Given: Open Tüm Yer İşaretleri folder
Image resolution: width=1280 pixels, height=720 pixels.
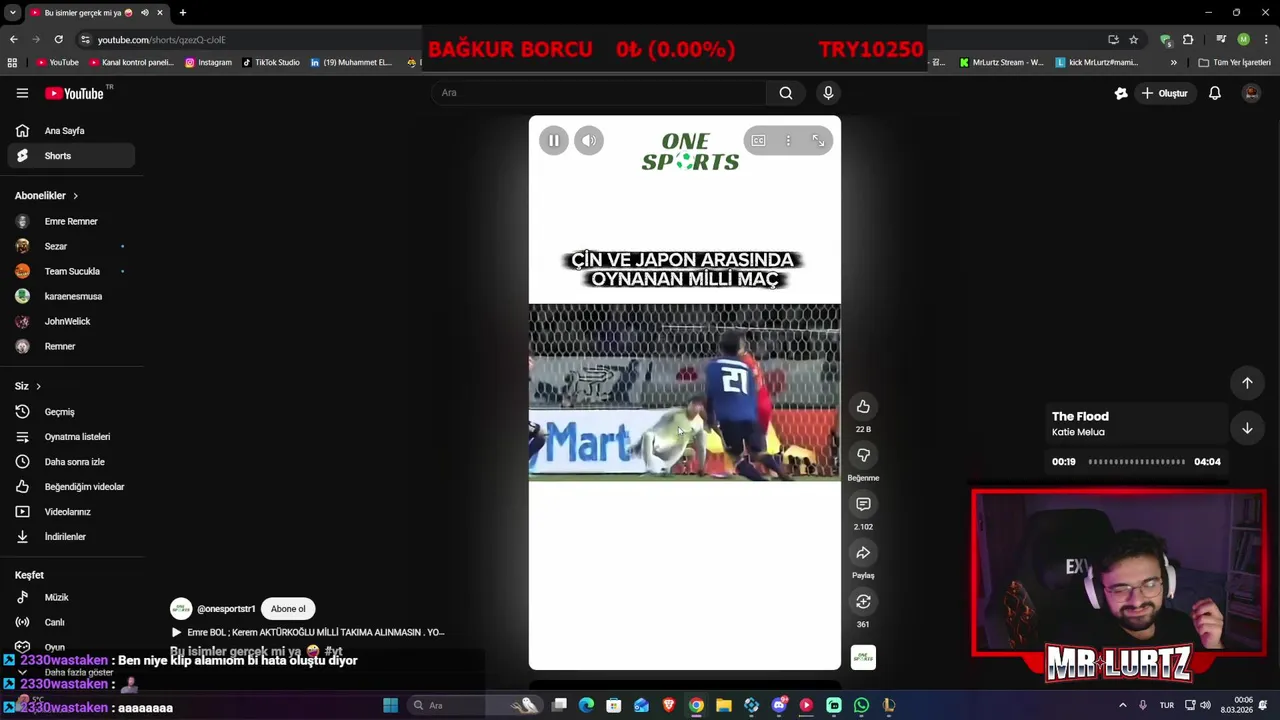Looking at the screenshot, I should (1234, 62).
